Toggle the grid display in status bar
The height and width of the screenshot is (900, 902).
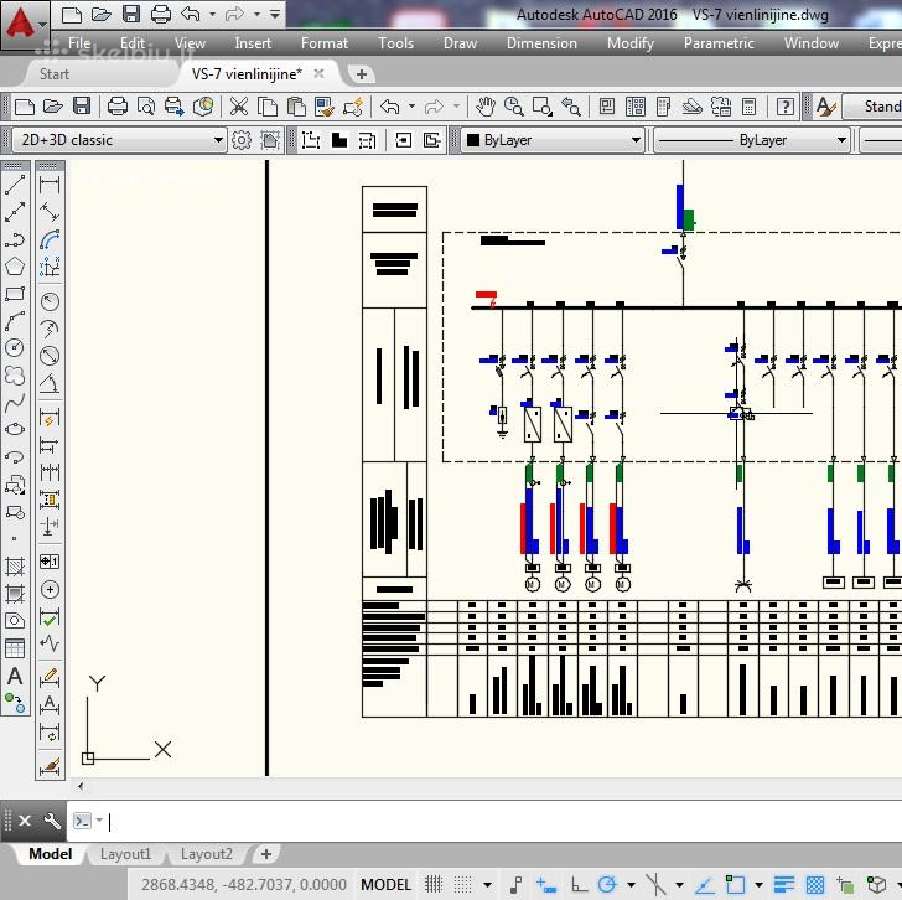click(433, 884)
